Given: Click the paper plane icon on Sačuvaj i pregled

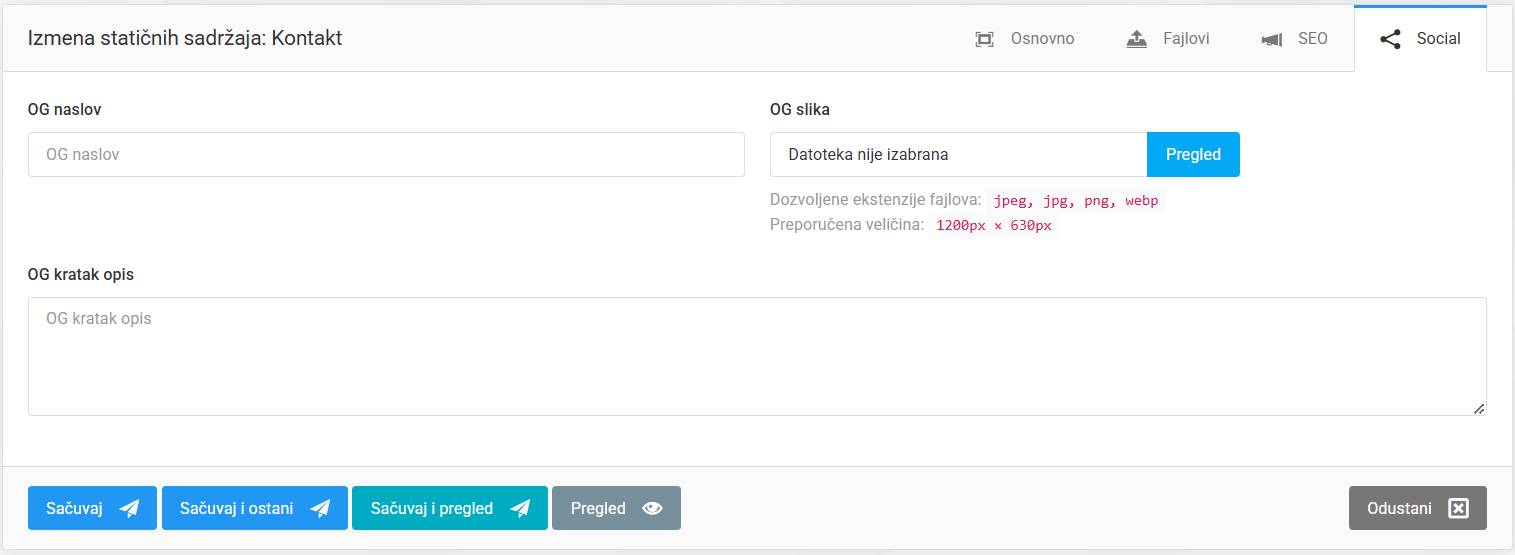Looking at the screenshot, I should tap(520, 508).
